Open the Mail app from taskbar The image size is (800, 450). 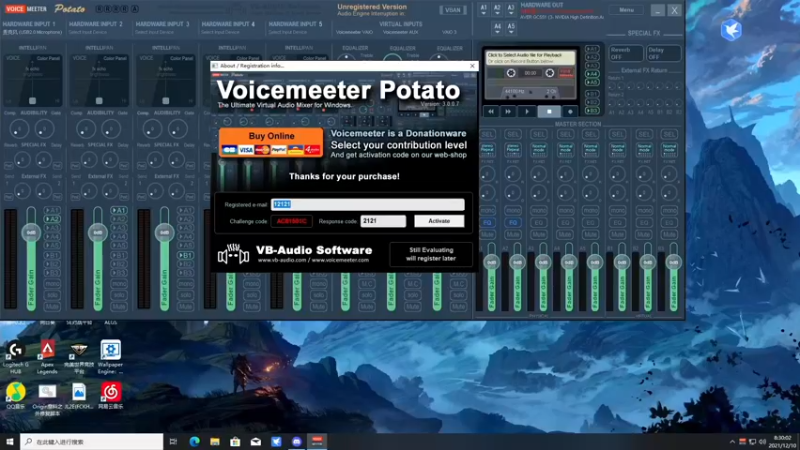(256, 441)
